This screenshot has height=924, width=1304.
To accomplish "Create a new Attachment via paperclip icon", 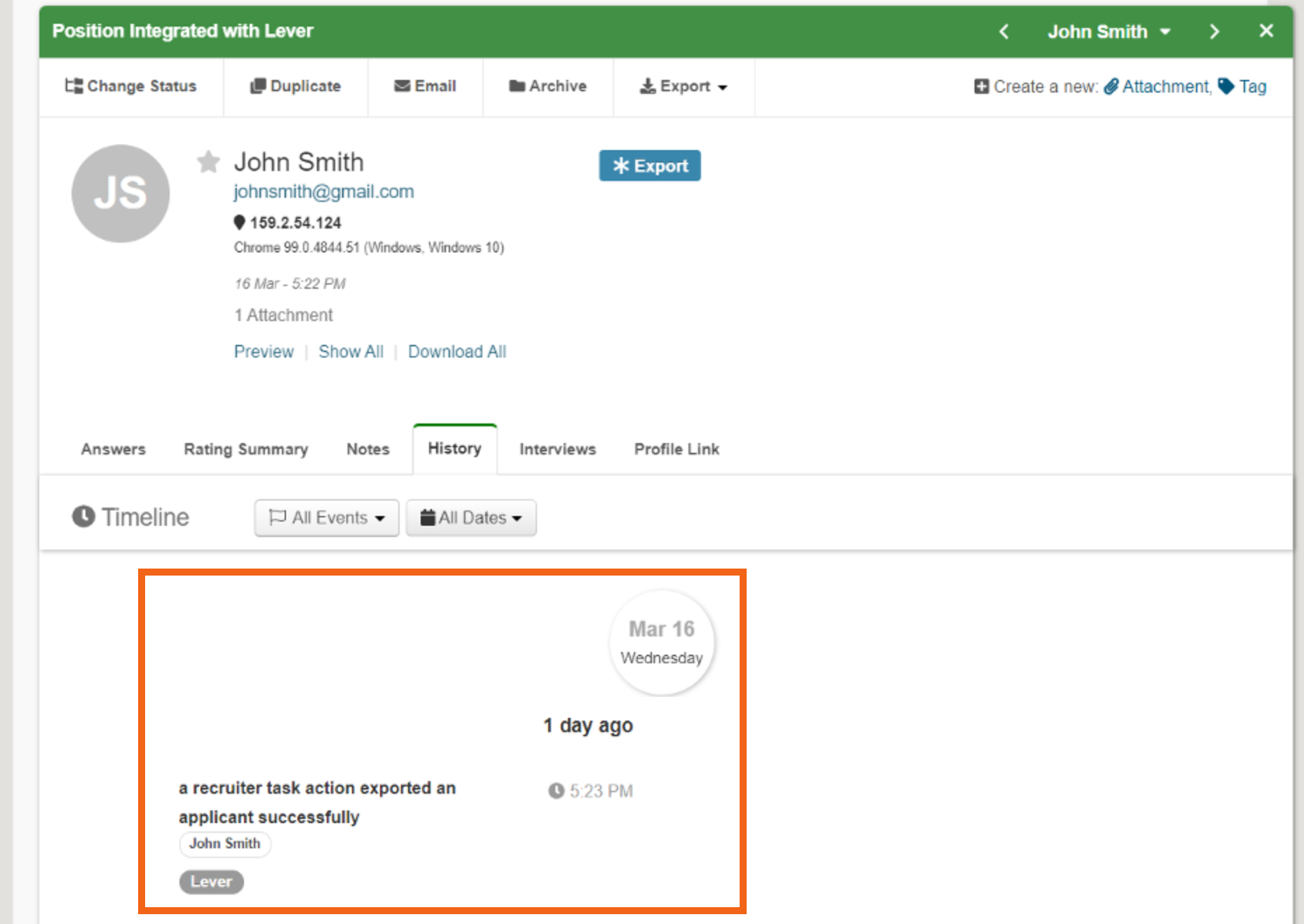I will (1111, 86).
